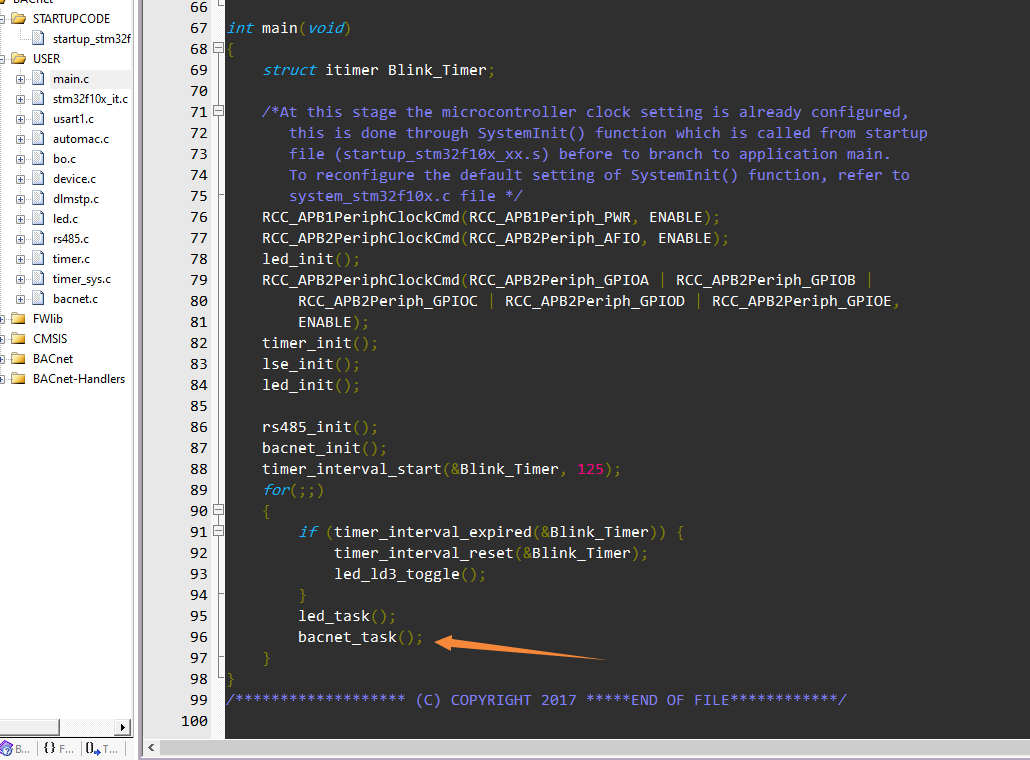Expand the usart1.c file node
Screen dimensions: 1030x760
[x=20, y=120]
